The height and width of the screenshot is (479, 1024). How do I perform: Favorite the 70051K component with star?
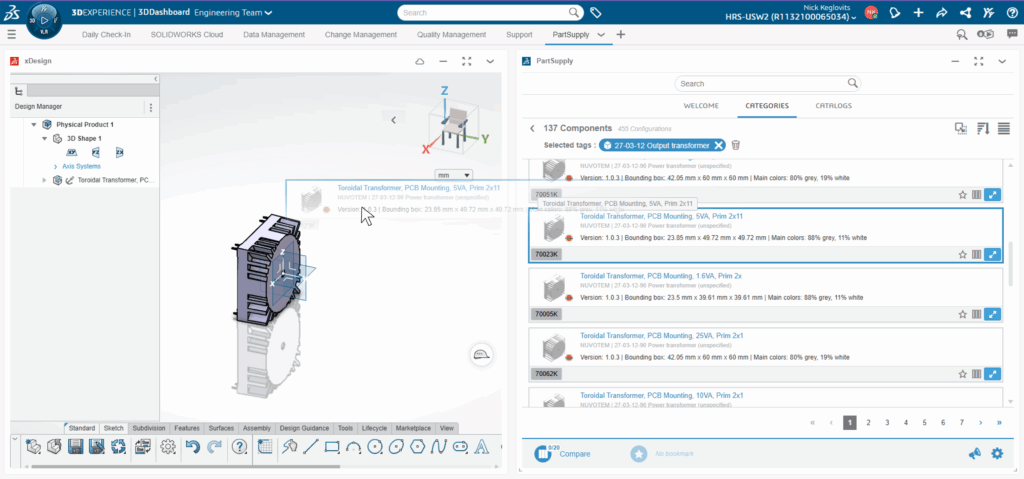[x=962, y=194]
